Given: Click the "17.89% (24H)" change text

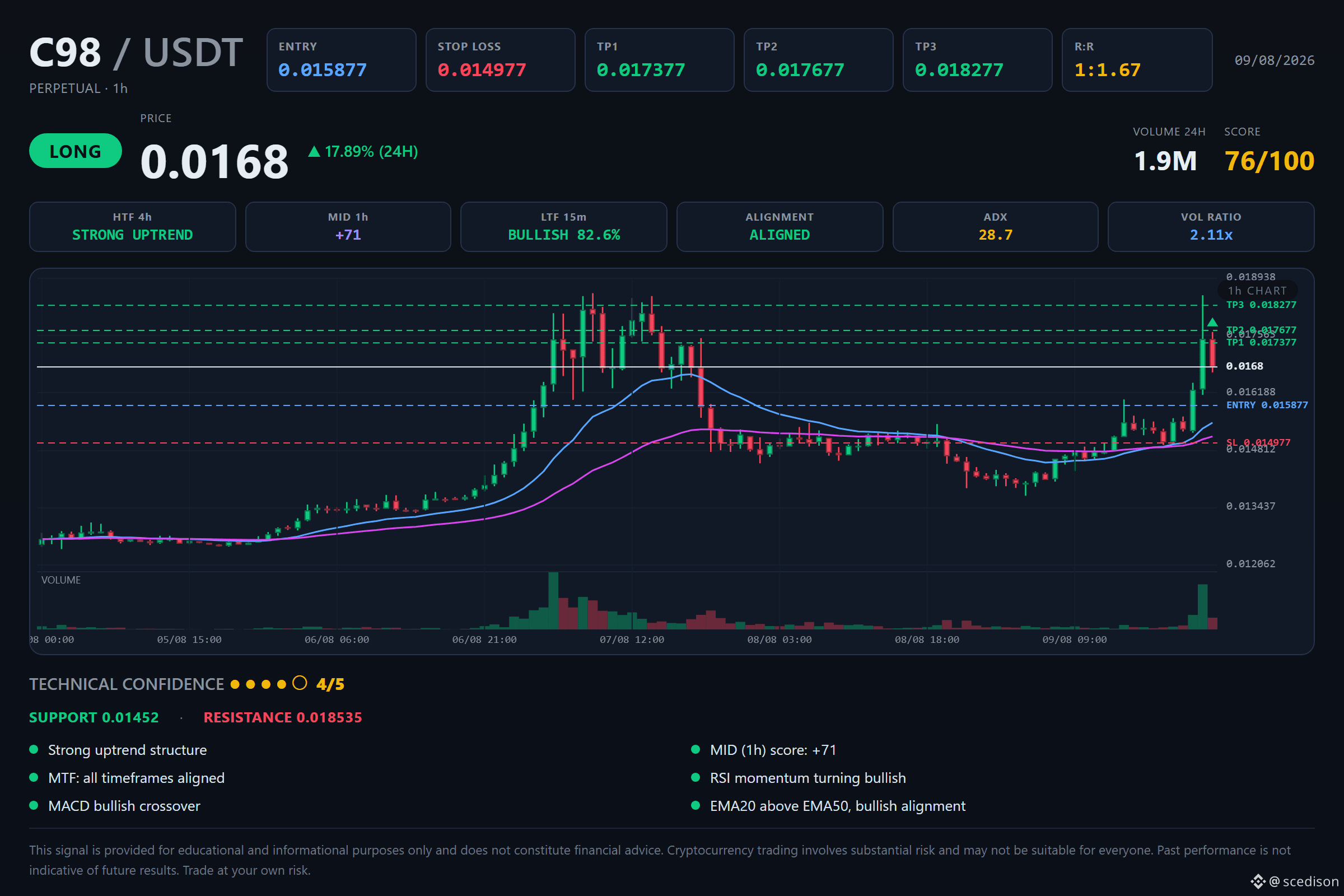Looking at the screenshot, I should click(x=371, y=151).
